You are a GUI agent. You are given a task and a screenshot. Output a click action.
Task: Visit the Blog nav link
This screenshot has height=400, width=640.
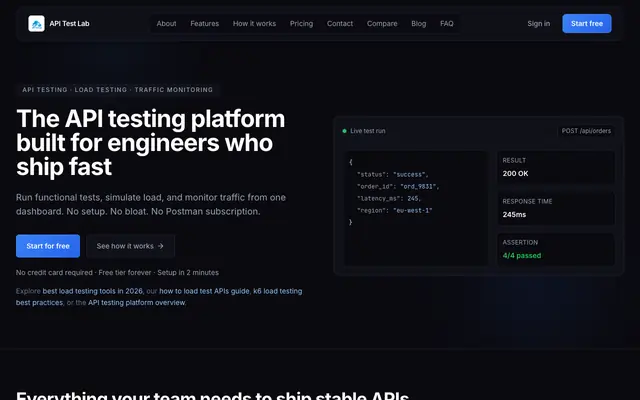418,24
